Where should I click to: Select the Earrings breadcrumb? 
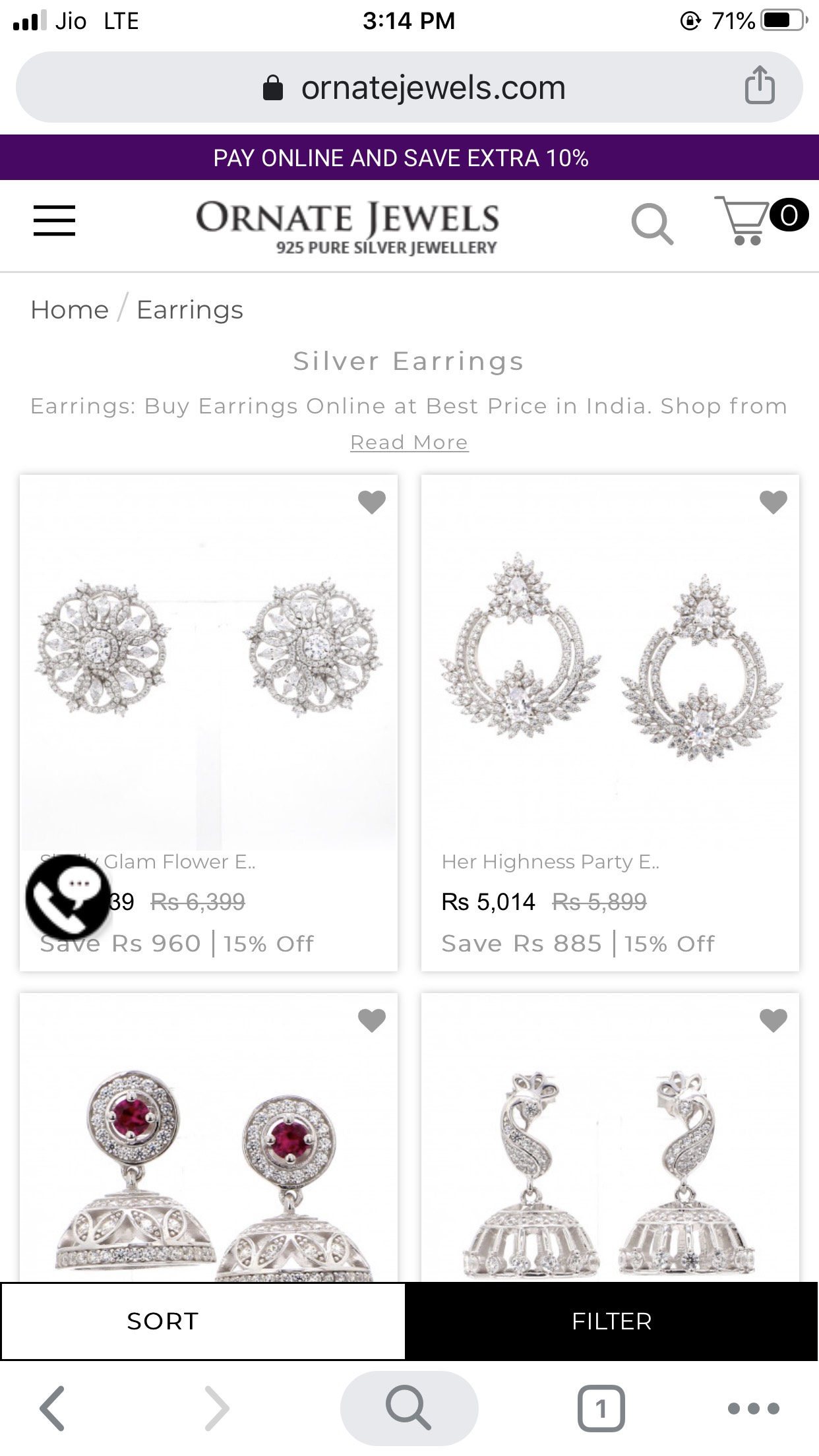click(x=190, y=310)
